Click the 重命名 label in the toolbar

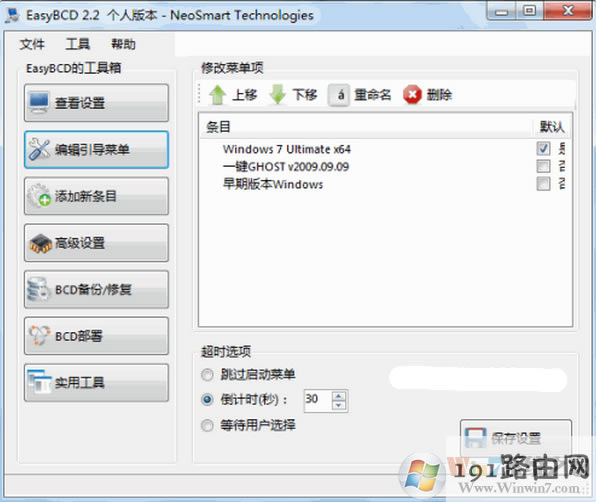pyautogui.click(x=372, y=95)
